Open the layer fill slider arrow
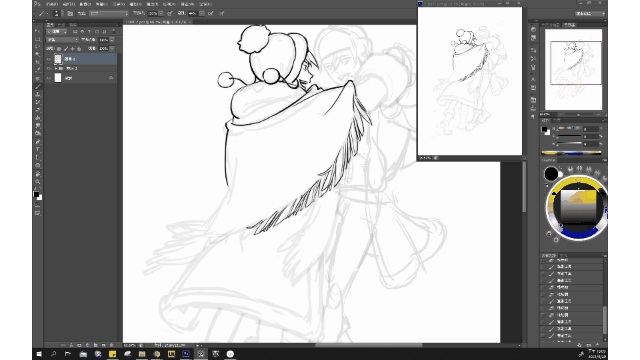This screenshot has height=360, width=640. [x=112, y=49]
